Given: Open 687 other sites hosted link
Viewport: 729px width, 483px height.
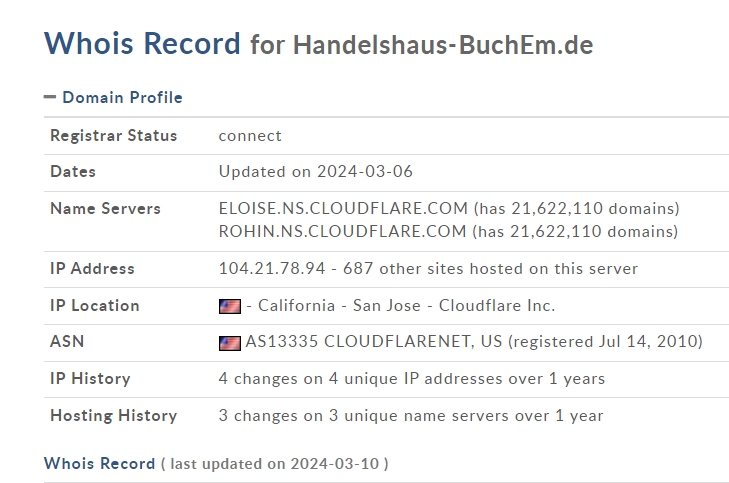Looking at the screenshot, I should [490, 269].
